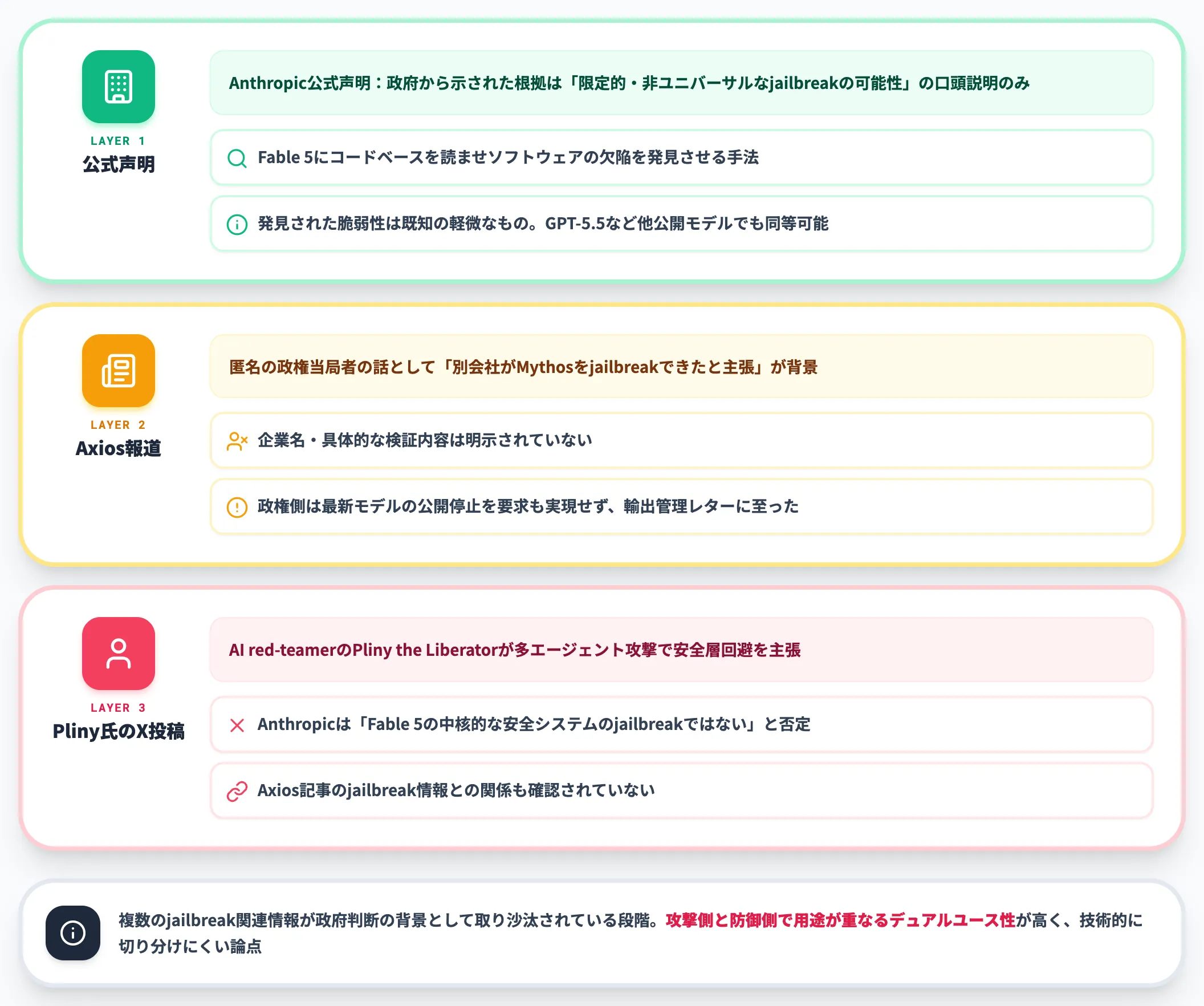Image resolution: width=1204 pixels, height=1006 pixels.
Task: Click the green building icon for Layer 1
Action: click(x=119, y=87)
